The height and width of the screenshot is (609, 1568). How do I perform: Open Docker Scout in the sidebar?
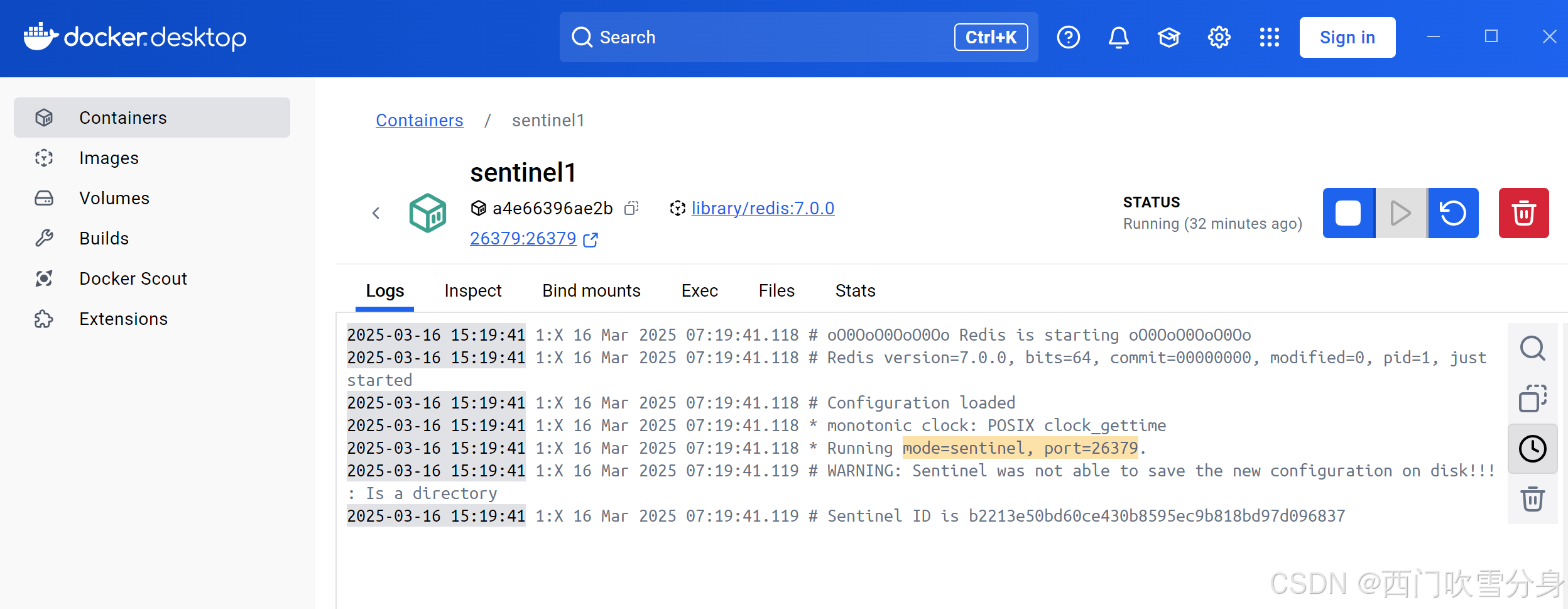tap(152, 278)
